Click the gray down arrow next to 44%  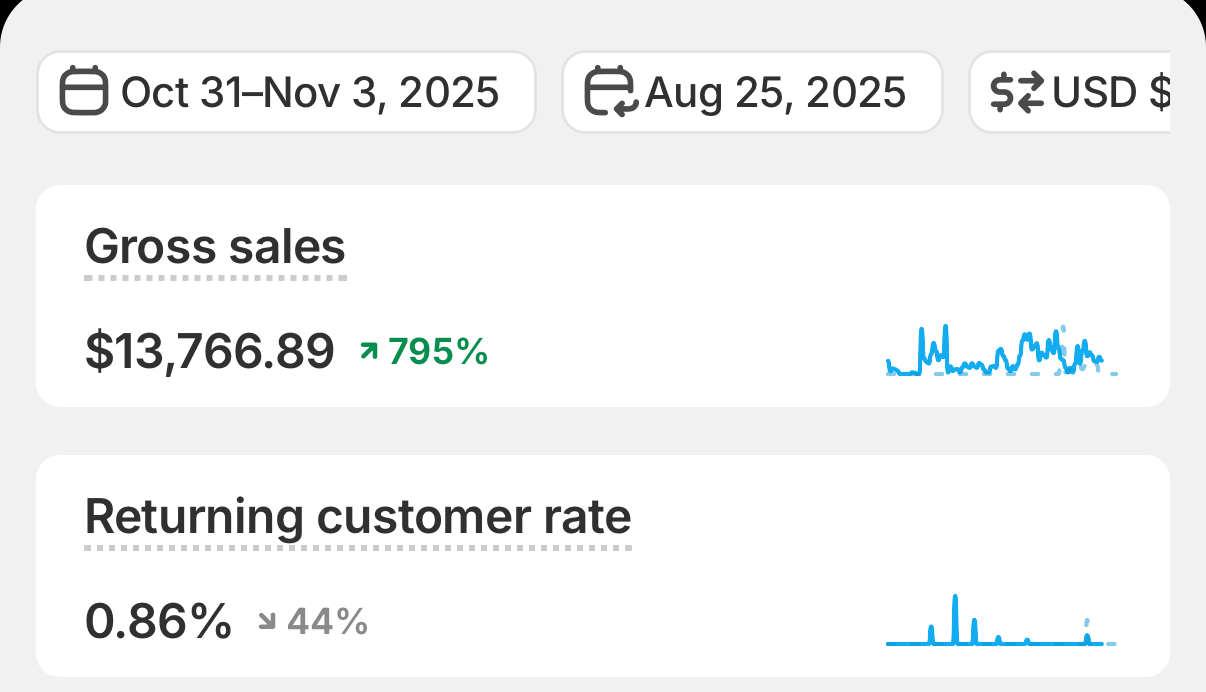pyautogui.click(x=266, y=622)
